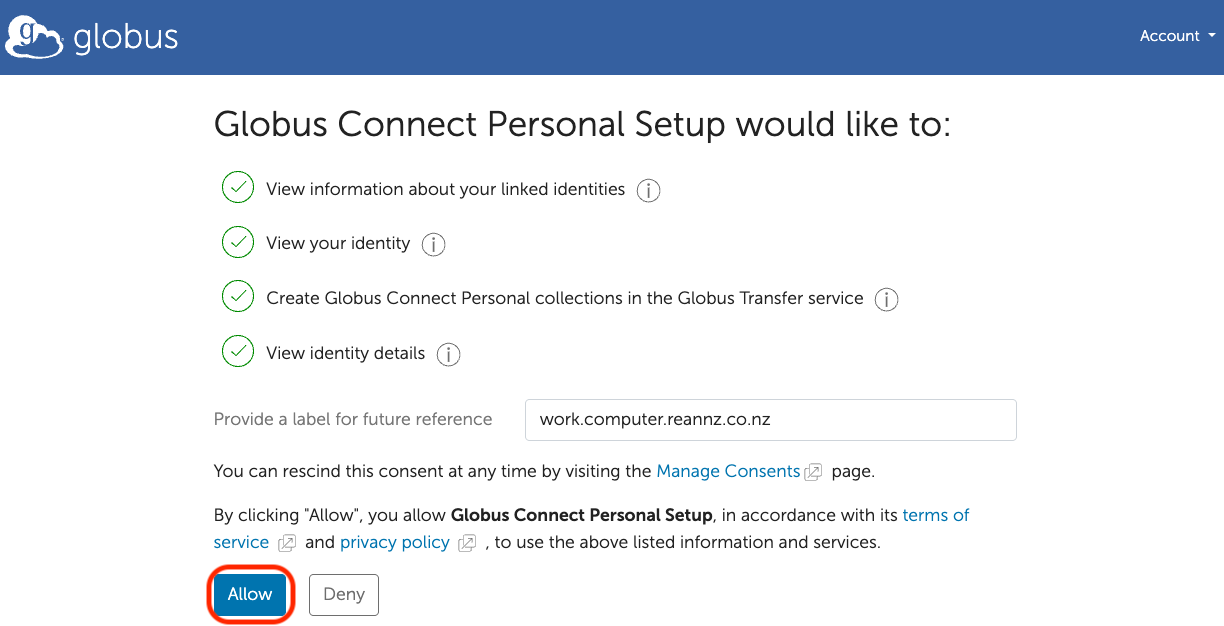Follow the terms of service link
Screen dimensions: 1224x626
tap(936, 515)
